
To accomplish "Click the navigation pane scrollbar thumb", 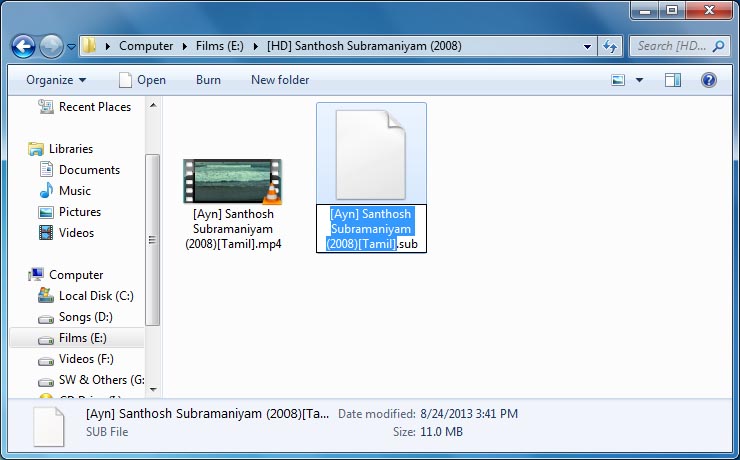I will pos(152,240).
